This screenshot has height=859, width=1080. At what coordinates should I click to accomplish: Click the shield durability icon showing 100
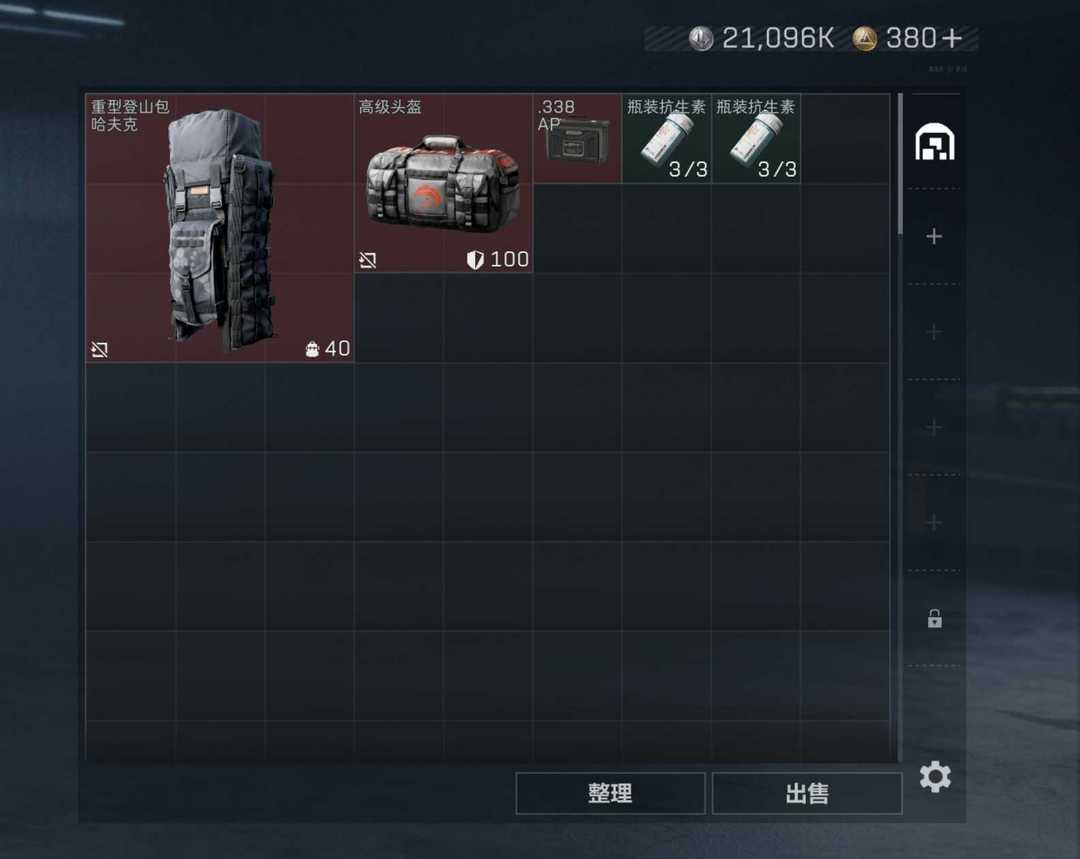pyautogui.click(x=475, y=260)
